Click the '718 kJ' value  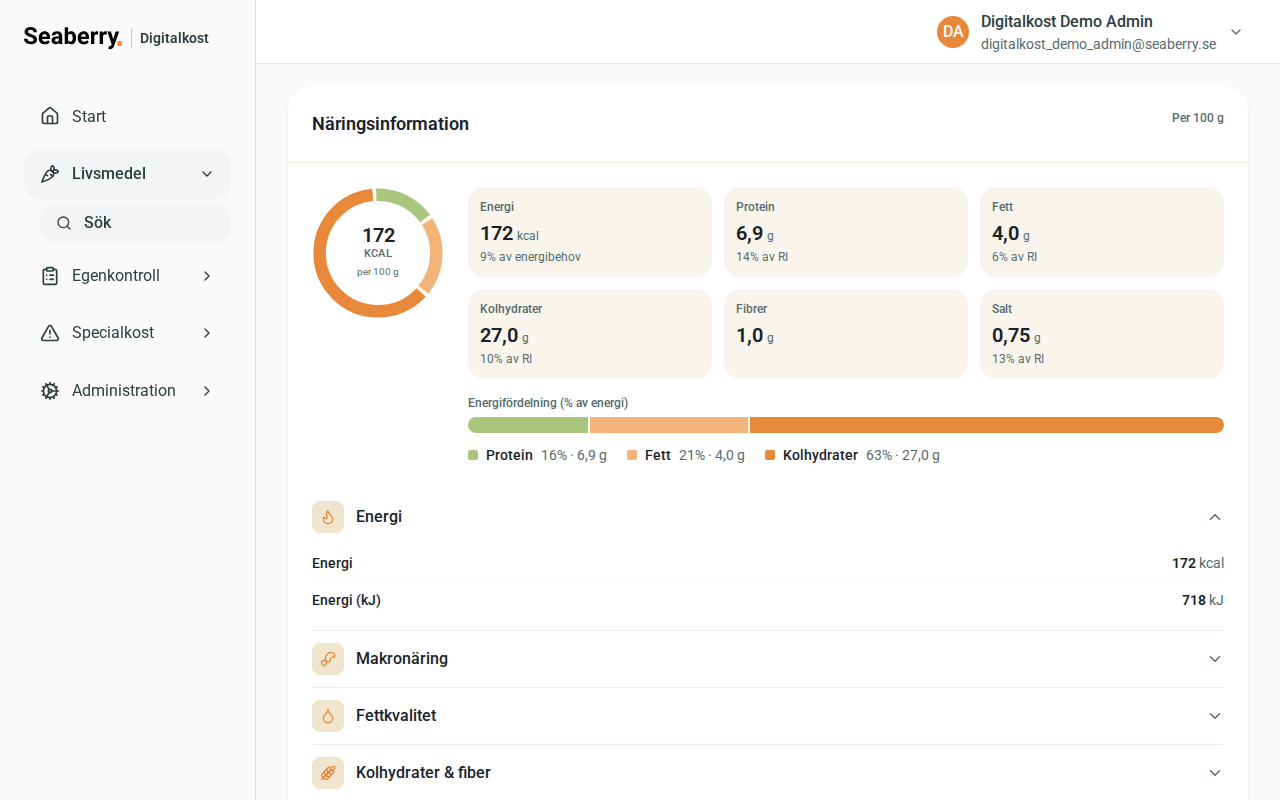[1203, 600]
